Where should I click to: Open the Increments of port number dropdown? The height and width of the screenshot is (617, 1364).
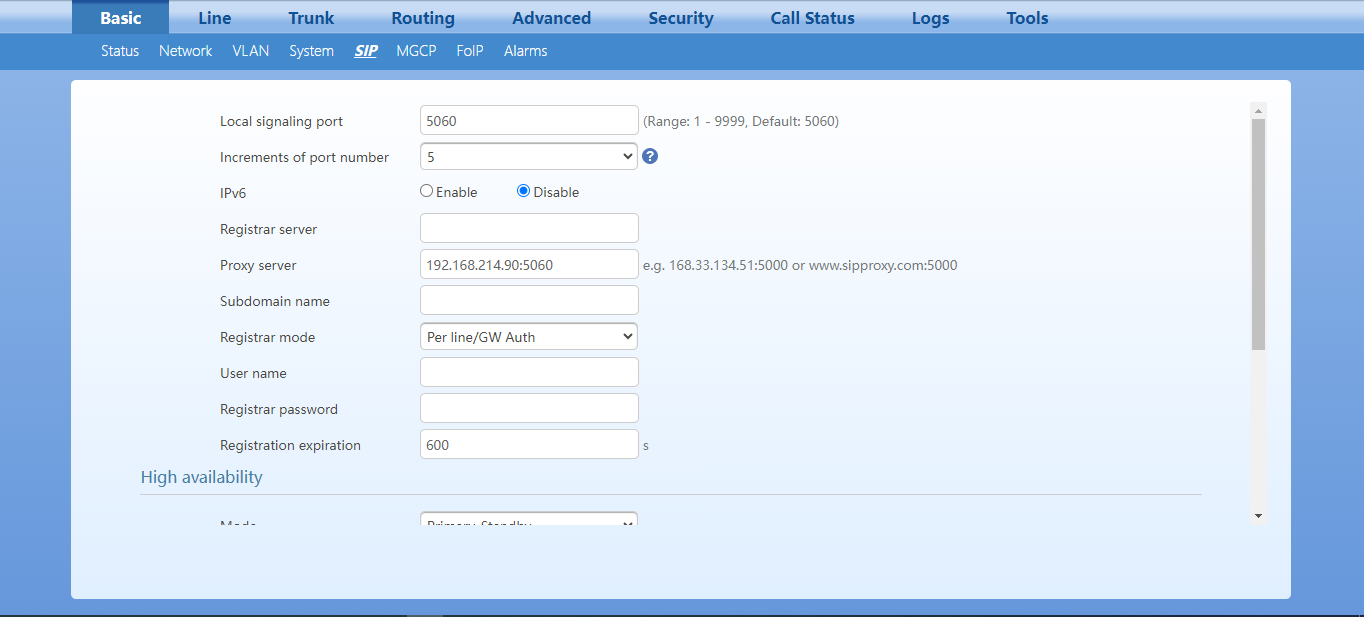point(528,156)
